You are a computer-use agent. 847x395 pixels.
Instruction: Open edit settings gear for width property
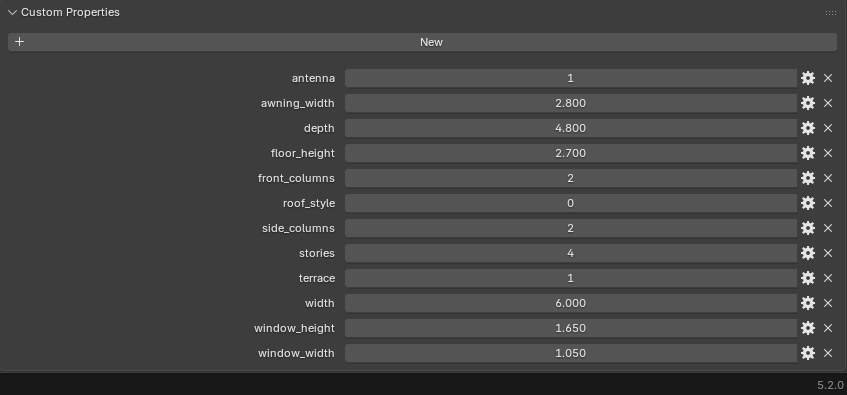click(808, 303)
